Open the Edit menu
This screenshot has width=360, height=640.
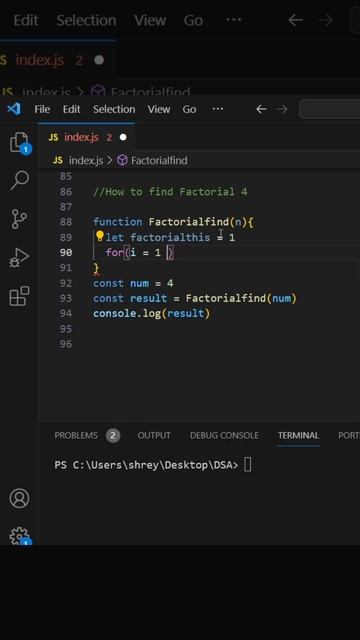71,109
